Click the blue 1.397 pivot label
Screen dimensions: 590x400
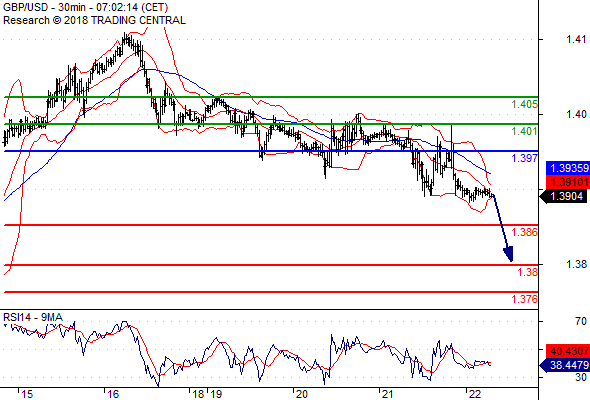(x=524, y=158)
